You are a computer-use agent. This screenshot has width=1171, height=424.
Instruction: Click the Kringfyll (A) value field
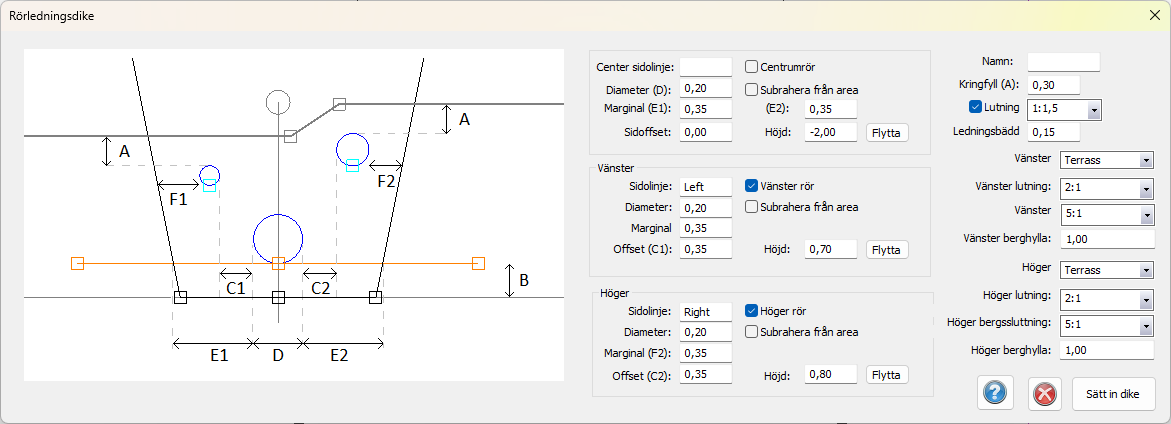(1053, 85)
